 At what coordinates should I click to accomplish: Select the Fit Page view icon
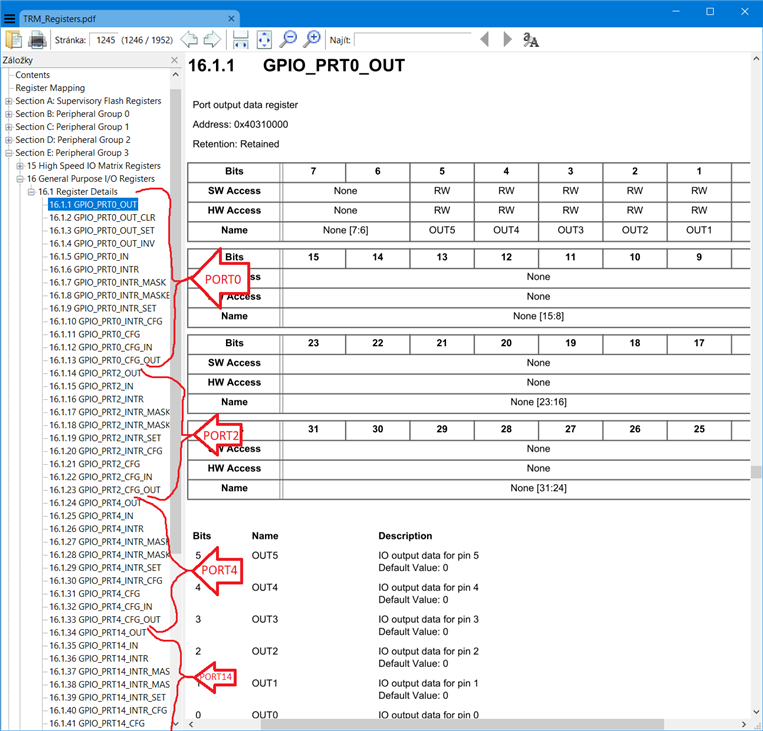pyautogui.click(x=264, y=40)
